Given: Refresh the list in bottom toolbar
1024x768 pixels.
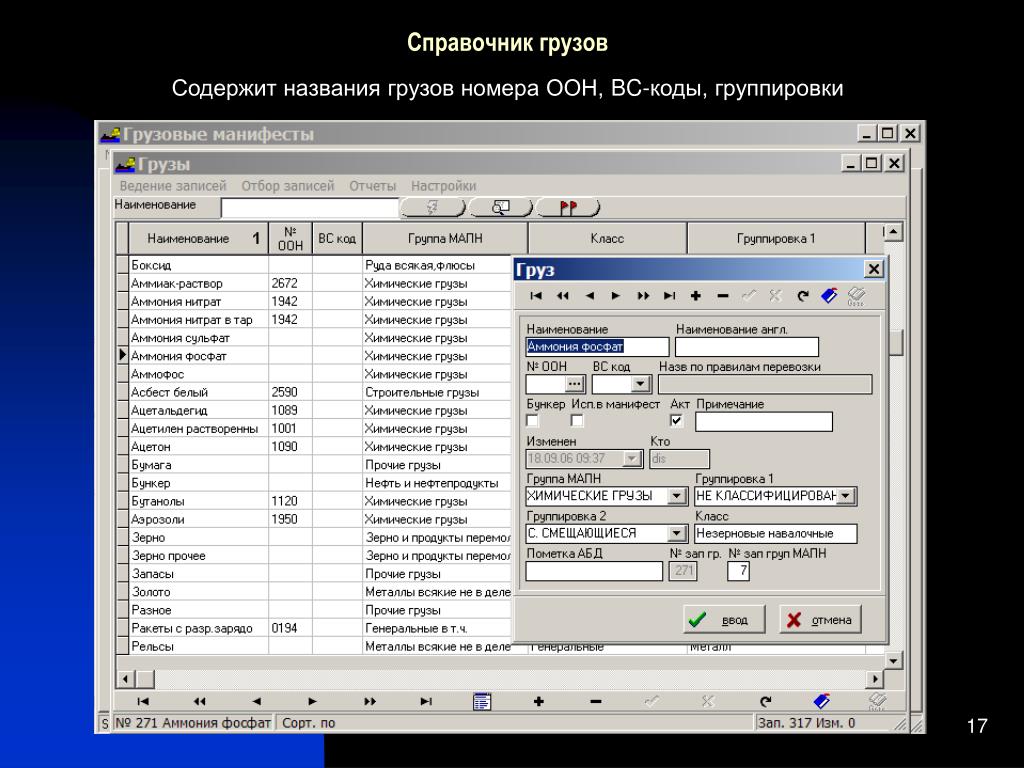Looking at the screenshot, I should click(x=765, y=701).
